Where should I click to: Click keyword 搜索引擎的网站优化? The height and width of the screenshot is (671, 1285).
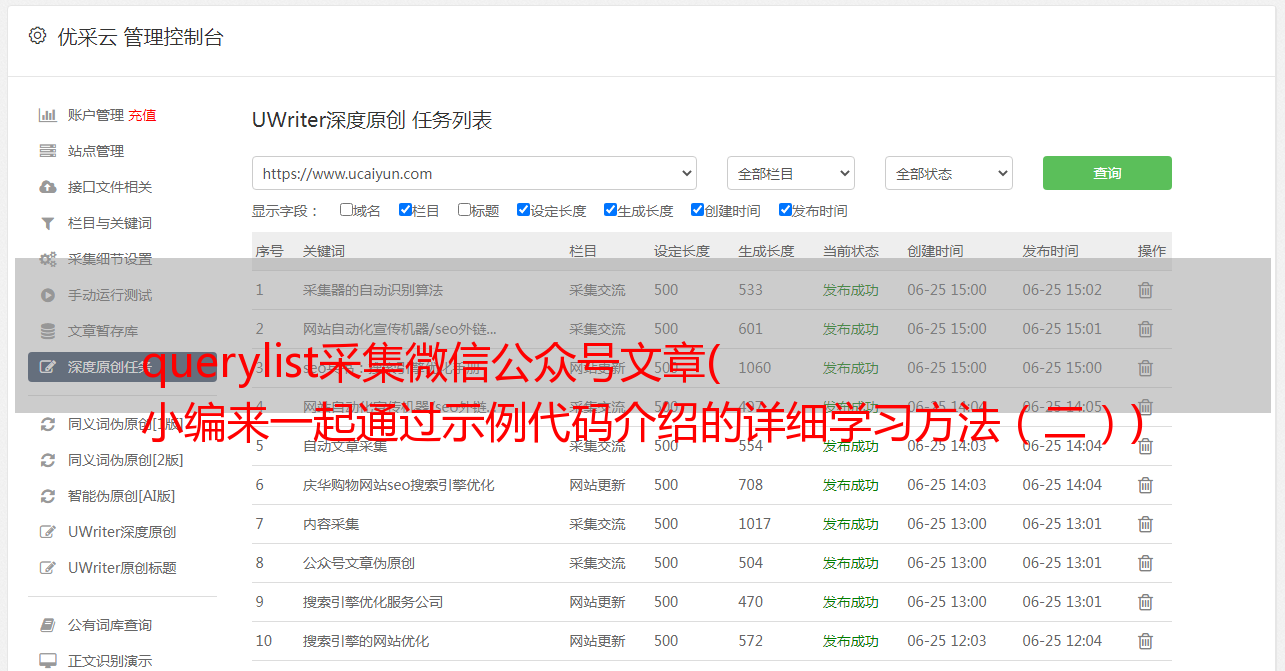[x=366, y=641]
